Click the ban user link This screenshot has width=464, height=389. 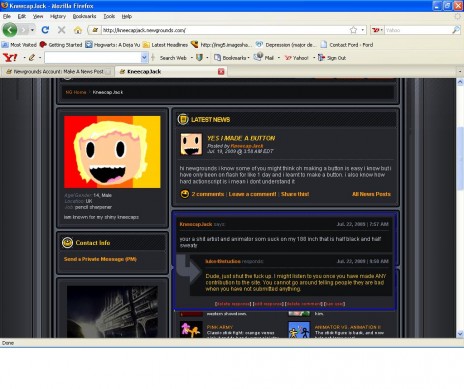[334, 304]
